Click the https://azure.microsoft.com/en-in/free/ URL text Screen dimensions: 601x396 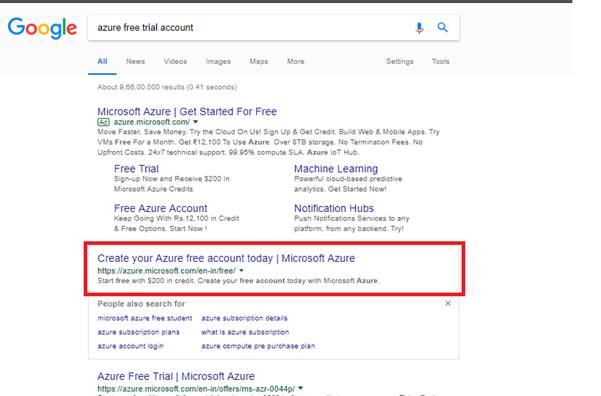(x=167, y=271)
